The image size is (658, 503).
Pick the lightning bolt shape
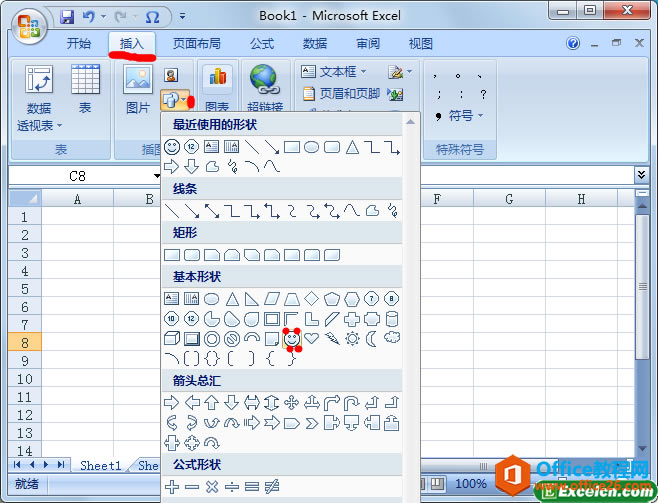pyautogui.click(x=332, y=338)
